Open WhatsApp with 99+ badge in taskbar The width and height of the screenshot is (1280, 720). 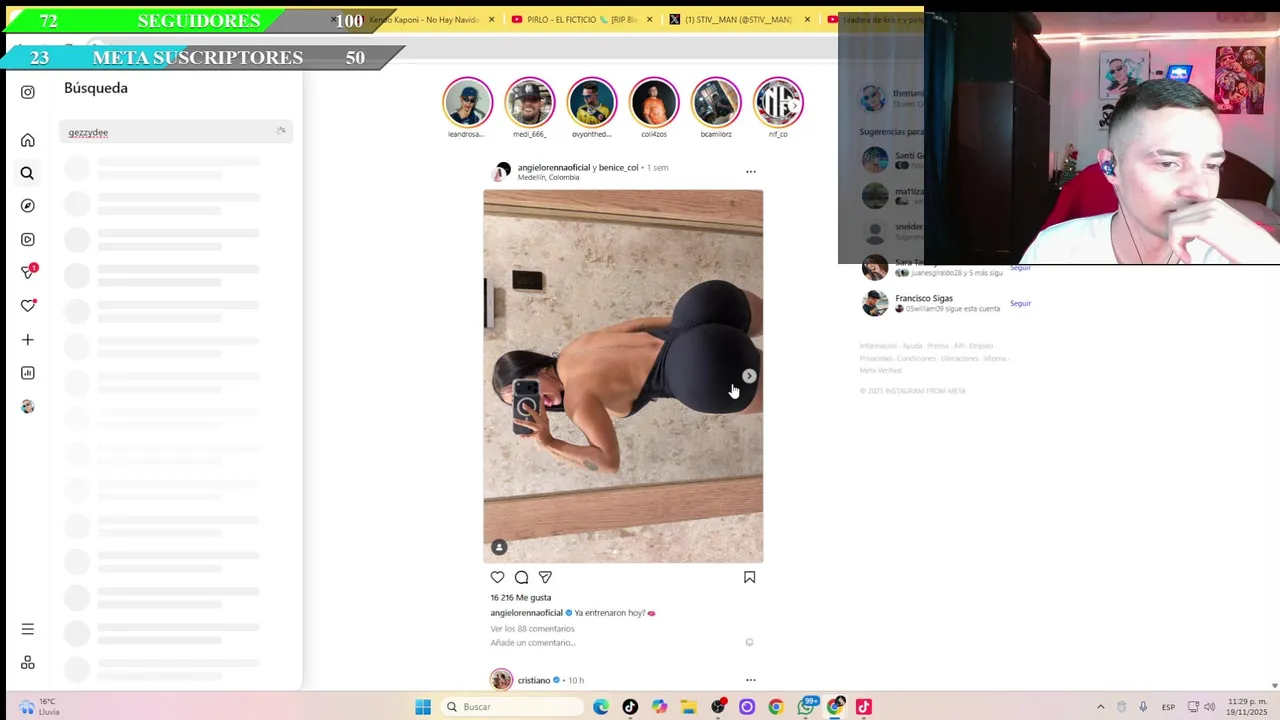click(806, 706)
